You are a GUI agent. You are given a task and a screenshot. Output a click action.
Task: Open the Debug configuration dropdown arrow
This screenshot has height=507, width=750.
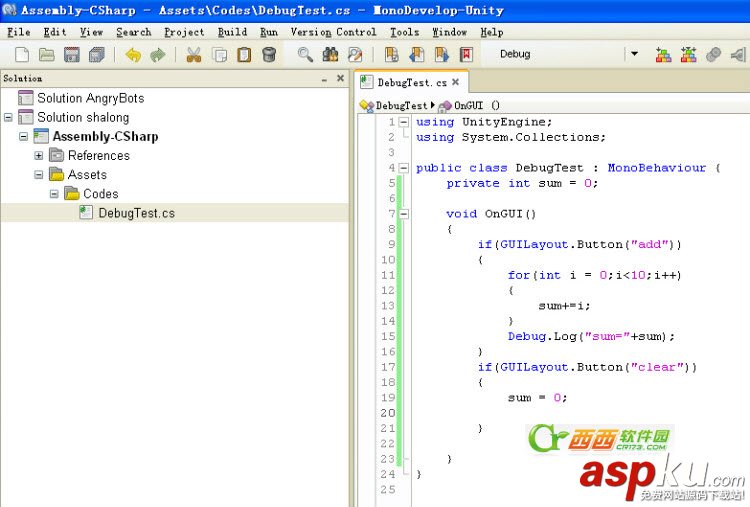[634, 54]
